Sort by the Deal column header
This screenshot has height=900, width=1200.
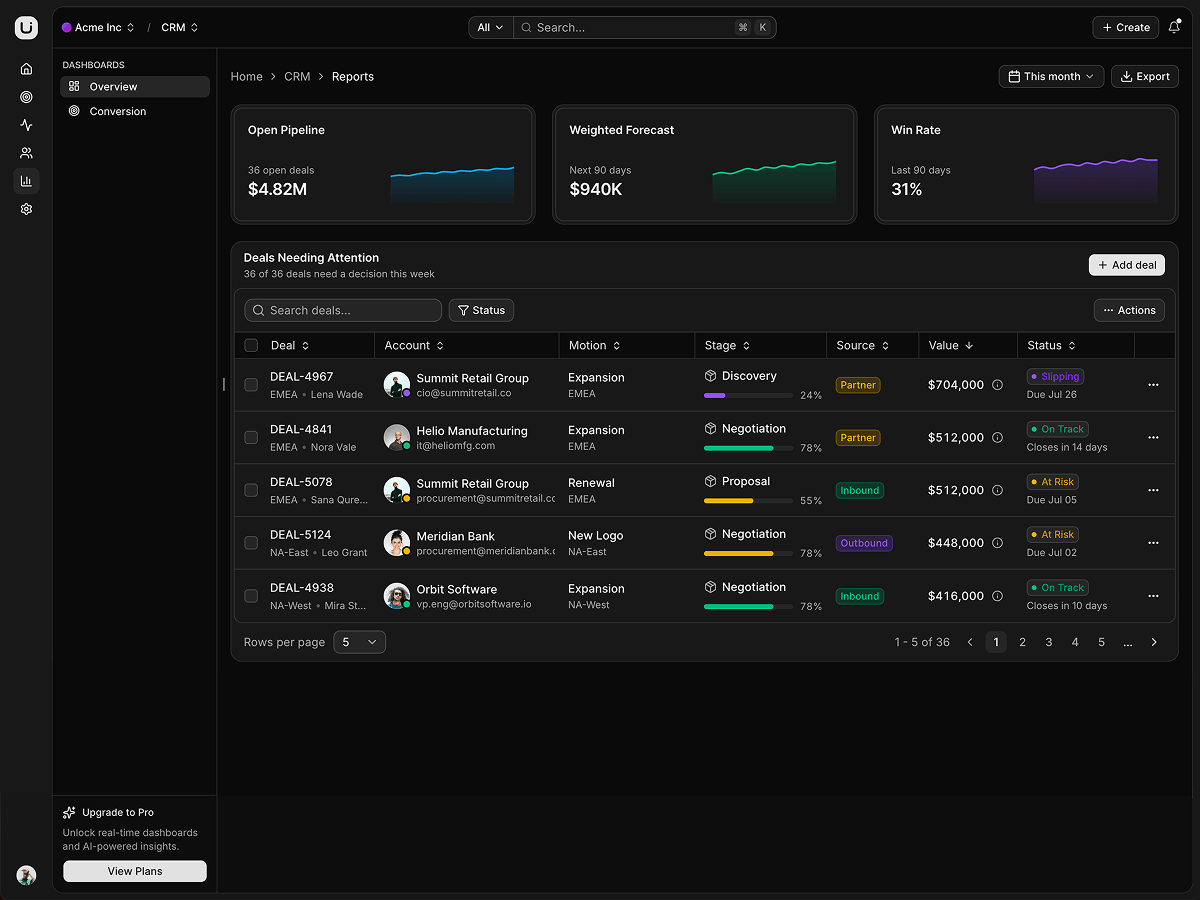pos(290,346)
